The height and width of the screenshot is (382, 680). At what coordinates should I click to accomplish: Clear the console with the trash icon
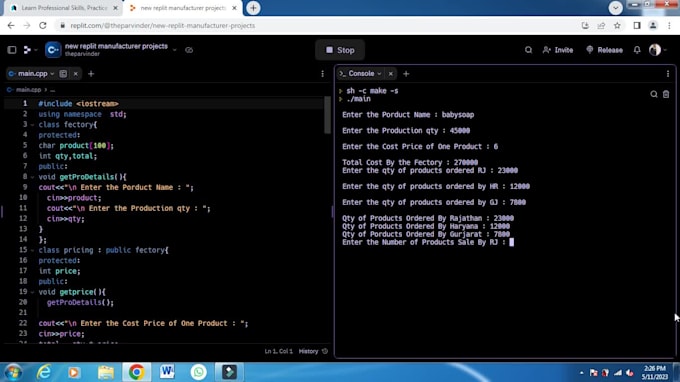tap(666, 94)
